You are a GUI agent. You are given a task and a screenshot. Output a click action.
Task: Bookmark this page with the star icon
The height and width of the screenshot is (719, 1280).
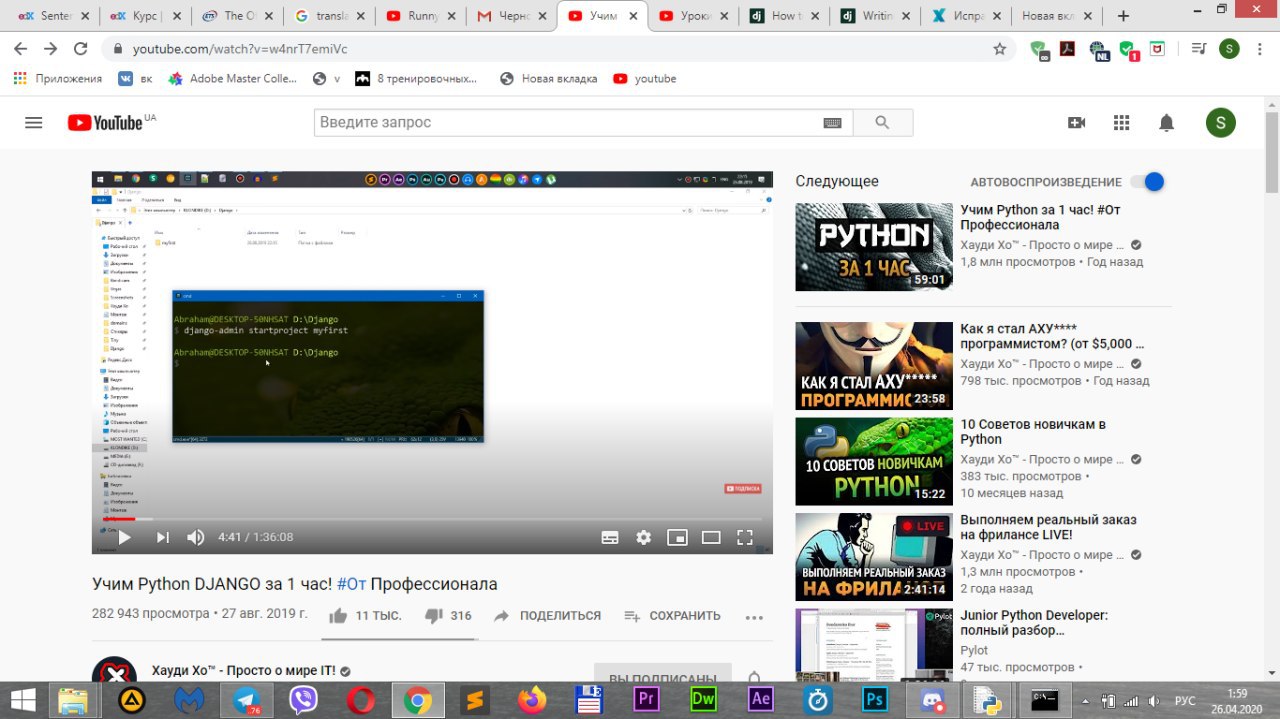point(999,49)
